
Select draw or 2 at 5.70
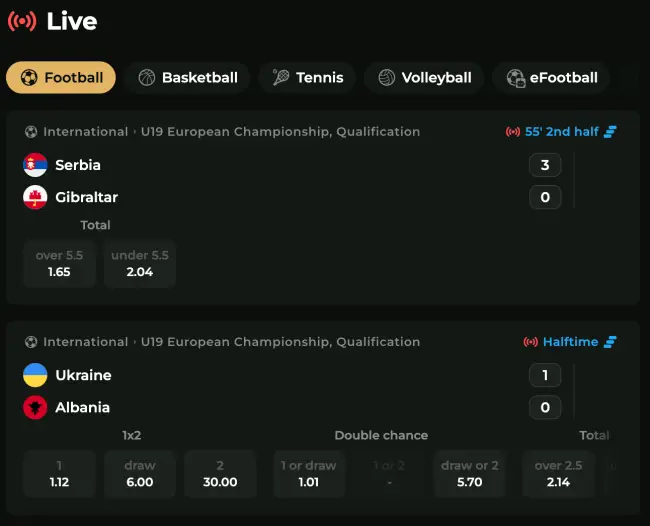[470, 474]
